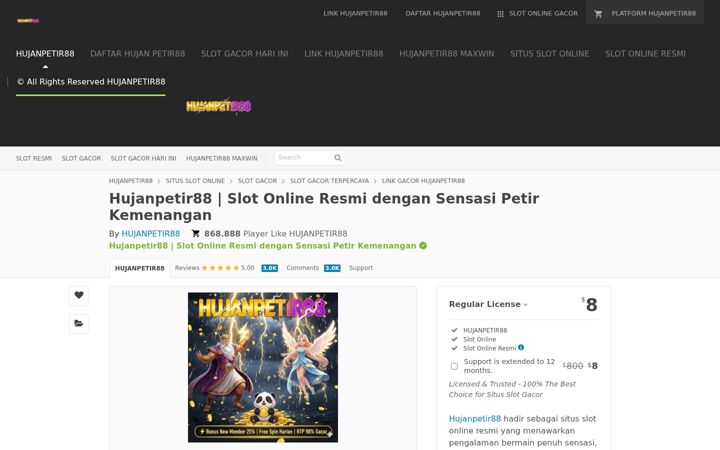Click green Hujanpetir88 Slot Online Resmi subtitle
The image size is (720, 450).
pyautogui.click(x=262, y=246)
